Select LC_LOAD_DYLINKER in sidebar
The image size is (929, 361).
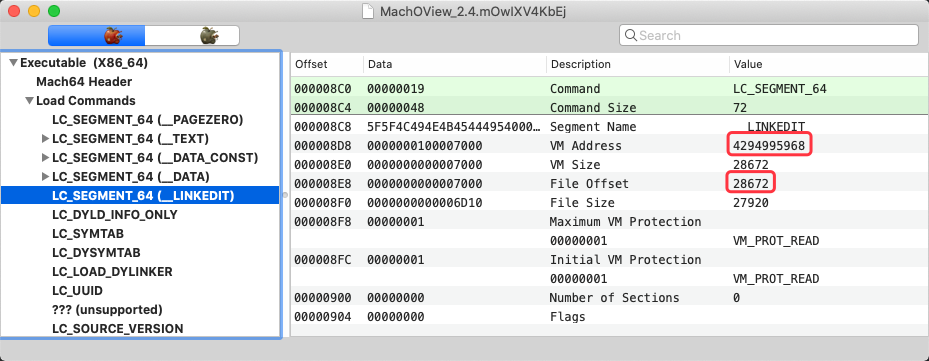click(x=112, y=271)
